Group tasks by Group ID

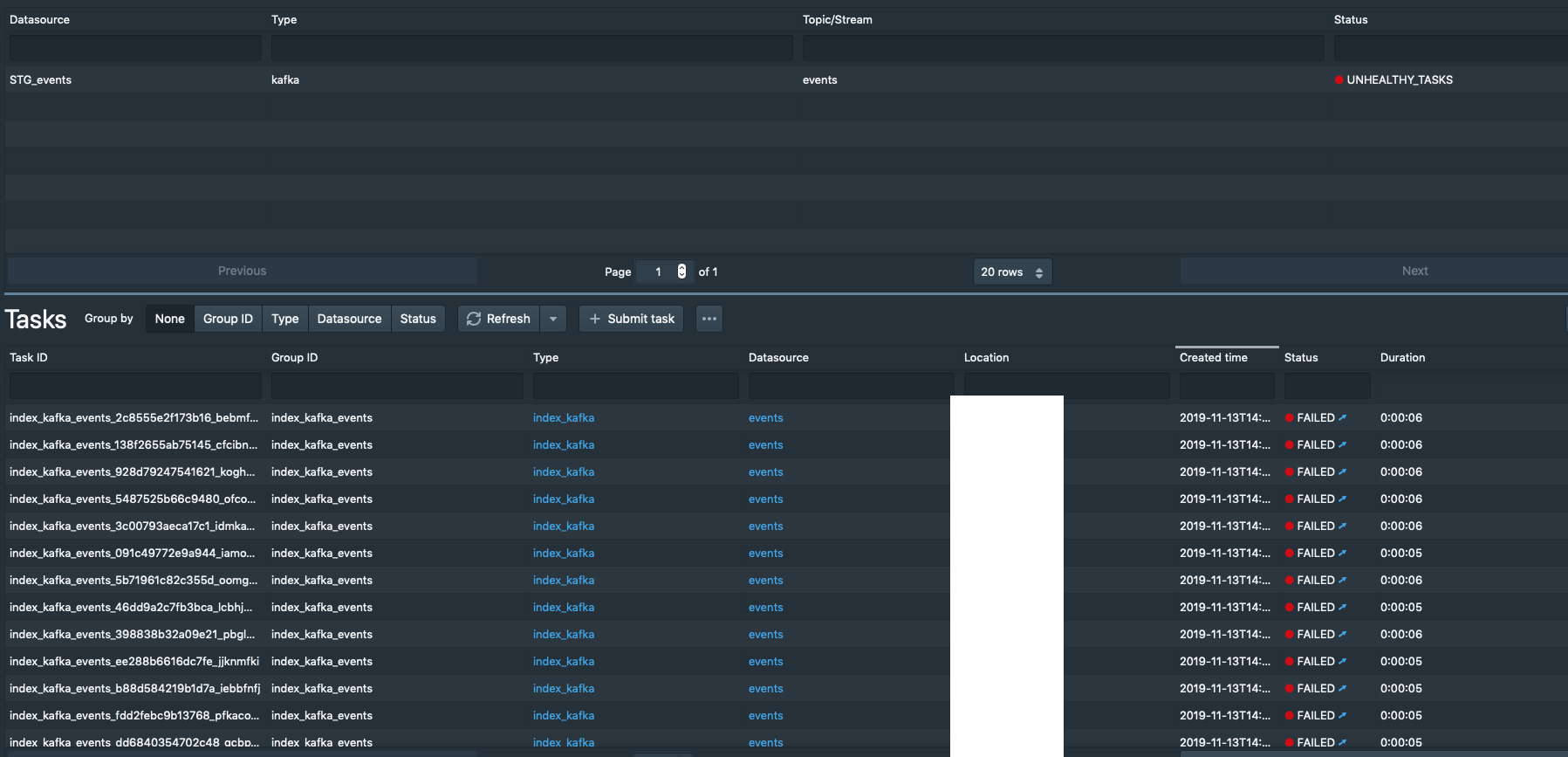coord(228,319)
